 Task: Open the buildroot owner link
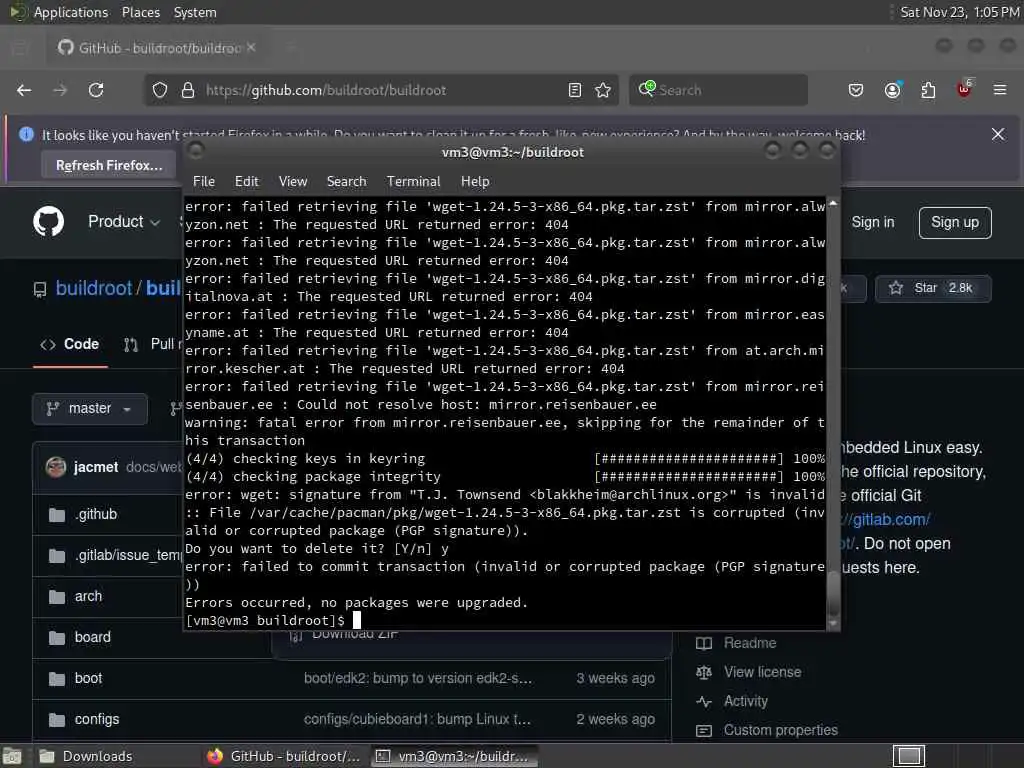(x=93, y=288)
